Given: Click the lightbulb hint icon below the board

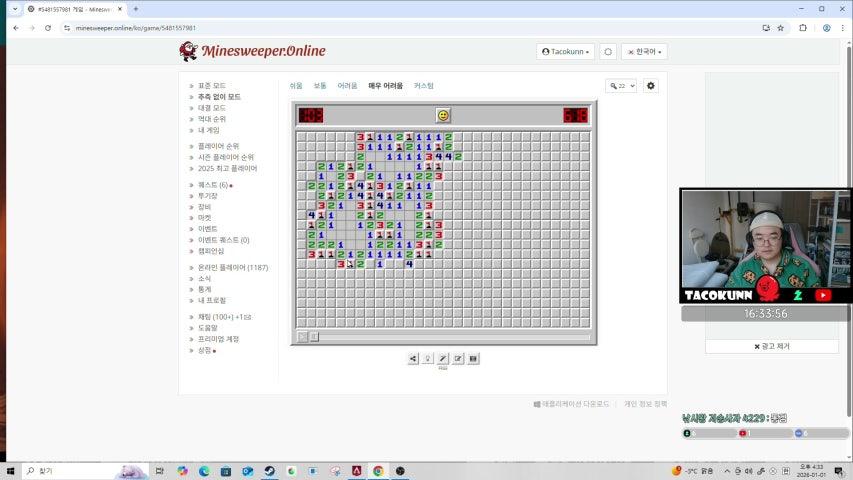Looking at the screenshot, I should tap(428, 359).
